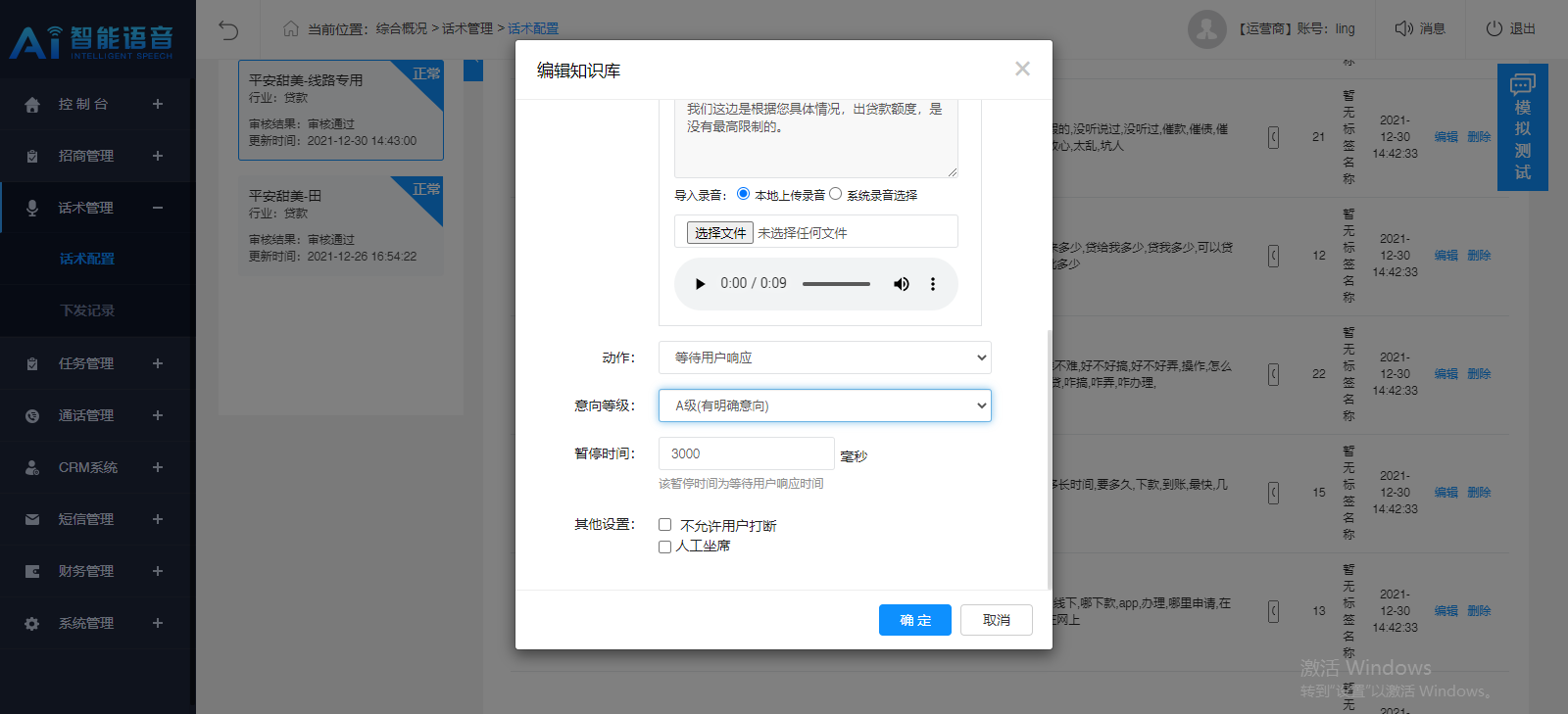Image resolution: width=1568 pixels, height=714 pixels.
Task: Click the home icon in breadcrumb
Action: 291,28
